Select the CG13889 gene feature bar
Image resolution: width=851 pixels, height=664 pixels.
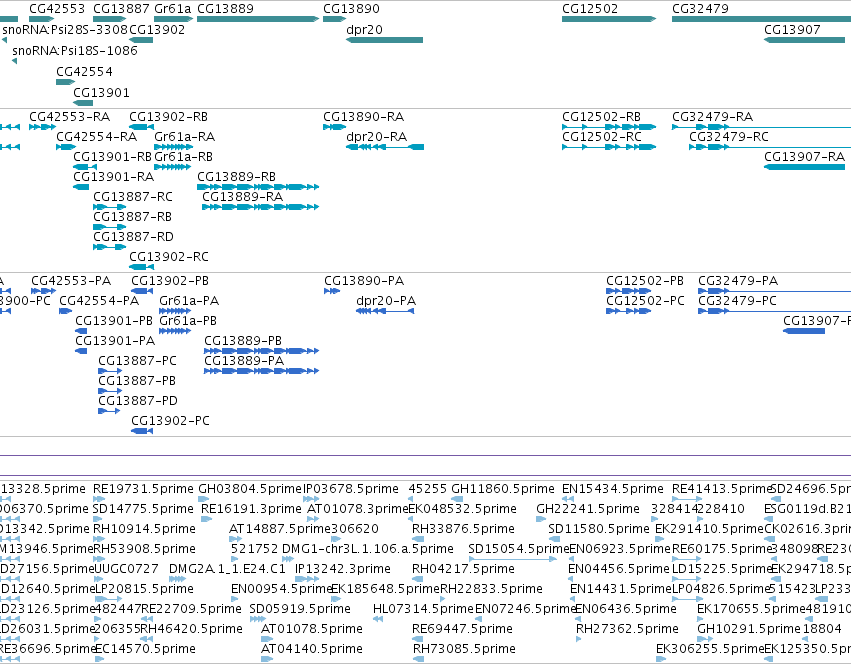coord(258,19)
